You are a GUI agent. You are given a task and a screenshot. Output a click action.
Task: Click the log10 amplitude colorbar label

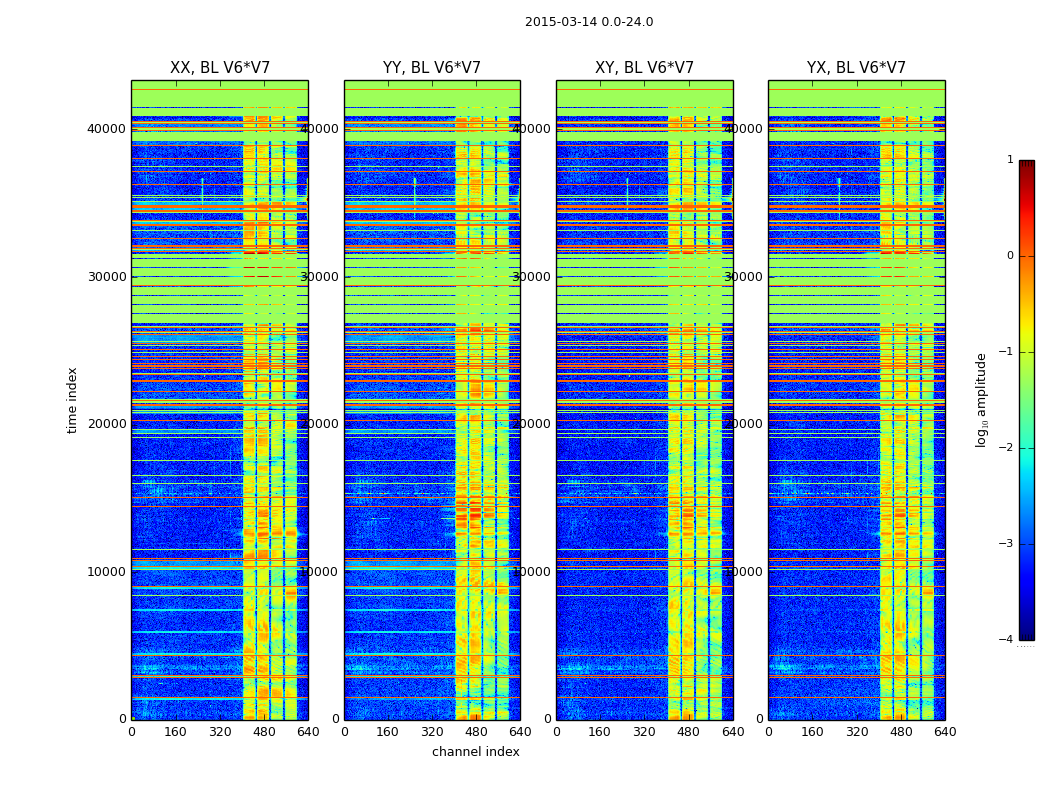click(x=981, y=400)
